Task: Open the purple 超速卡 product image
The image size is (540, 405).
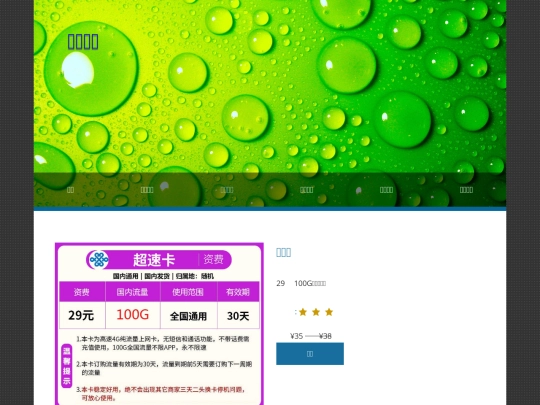Action: point(159,324)
